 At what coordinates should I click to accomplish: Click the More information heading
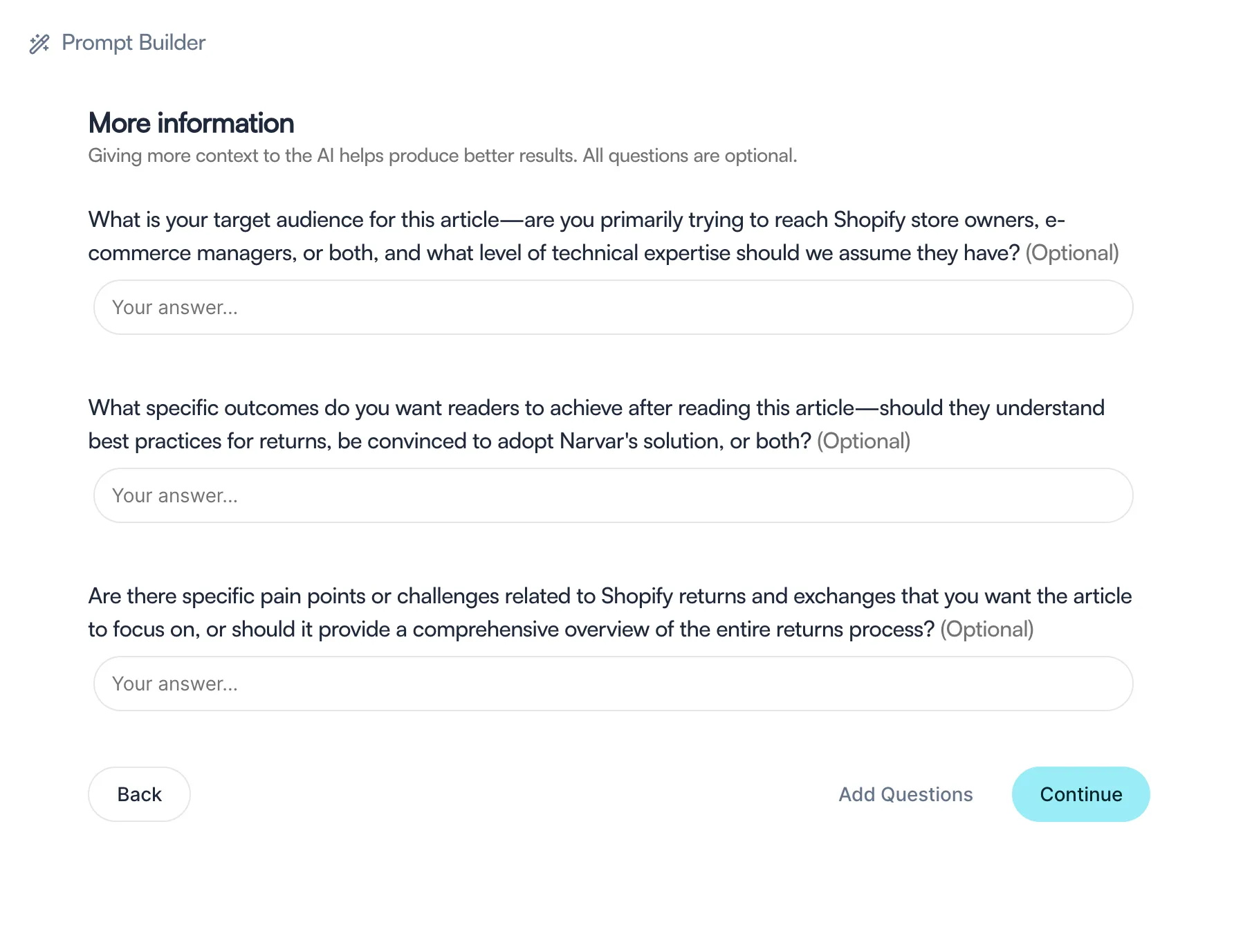coord(191,123)
